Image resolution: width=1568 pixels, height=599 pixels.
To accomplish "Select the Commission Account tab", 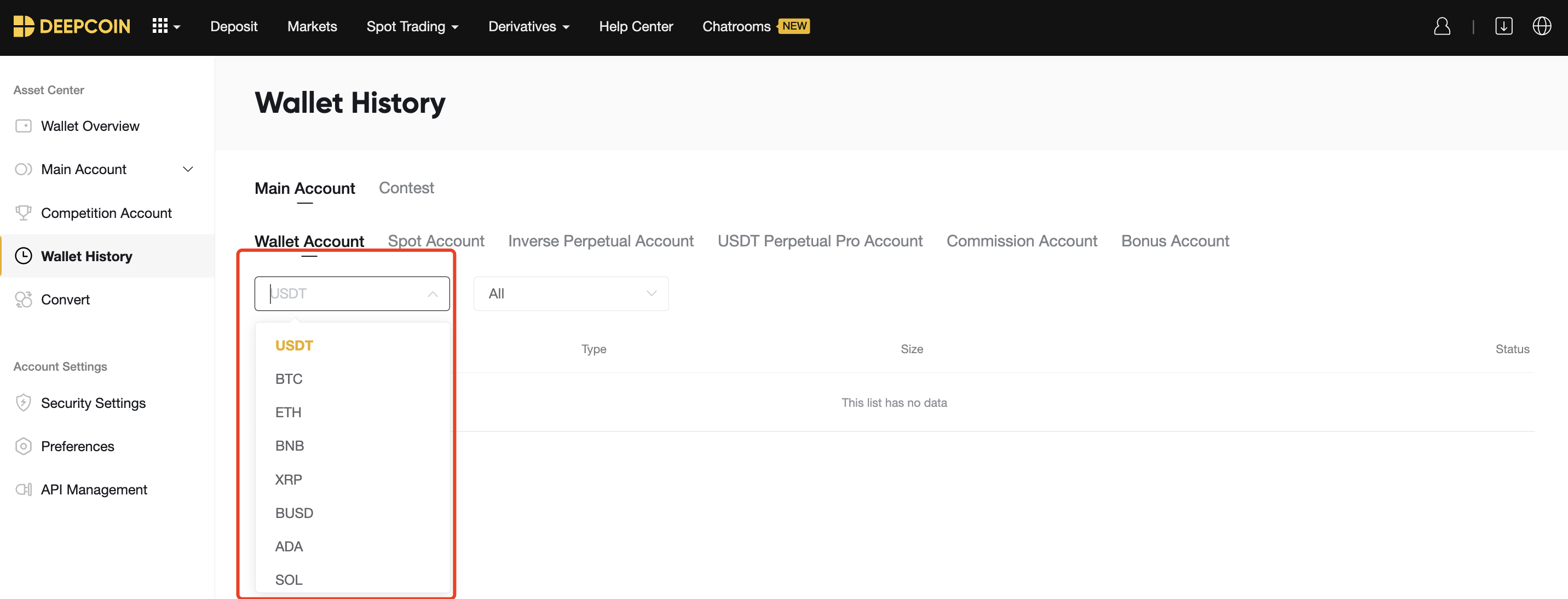I will point(1022,241).
